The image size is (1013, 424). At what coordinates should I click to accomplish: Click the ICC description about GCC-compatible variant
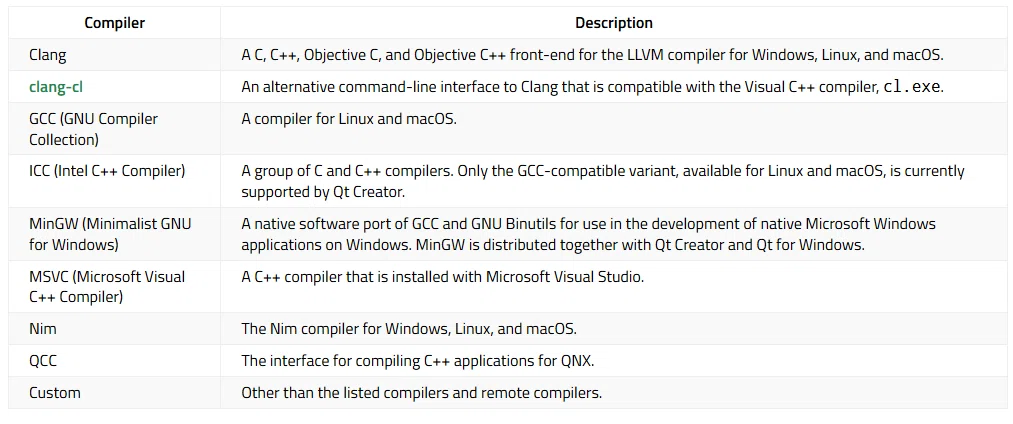pyautogui.click(x=603, y=181)
